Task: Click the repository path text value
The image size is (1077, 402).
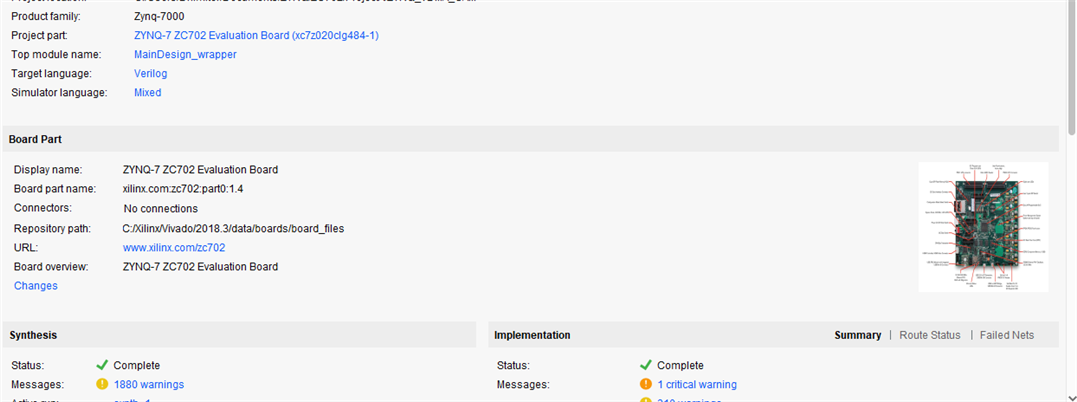Action: coord(233,229)
